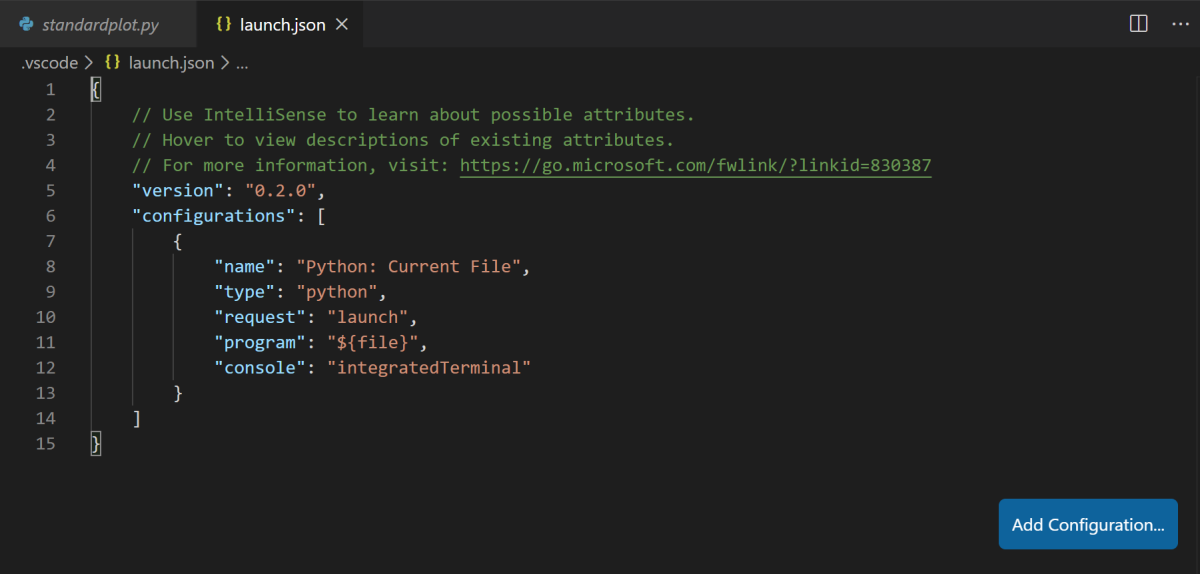Image resolution: width=1200 pixels, height=574 pixels.
Task: Click the Python icon on standardplot.py tab
Action: pos(27,25)
